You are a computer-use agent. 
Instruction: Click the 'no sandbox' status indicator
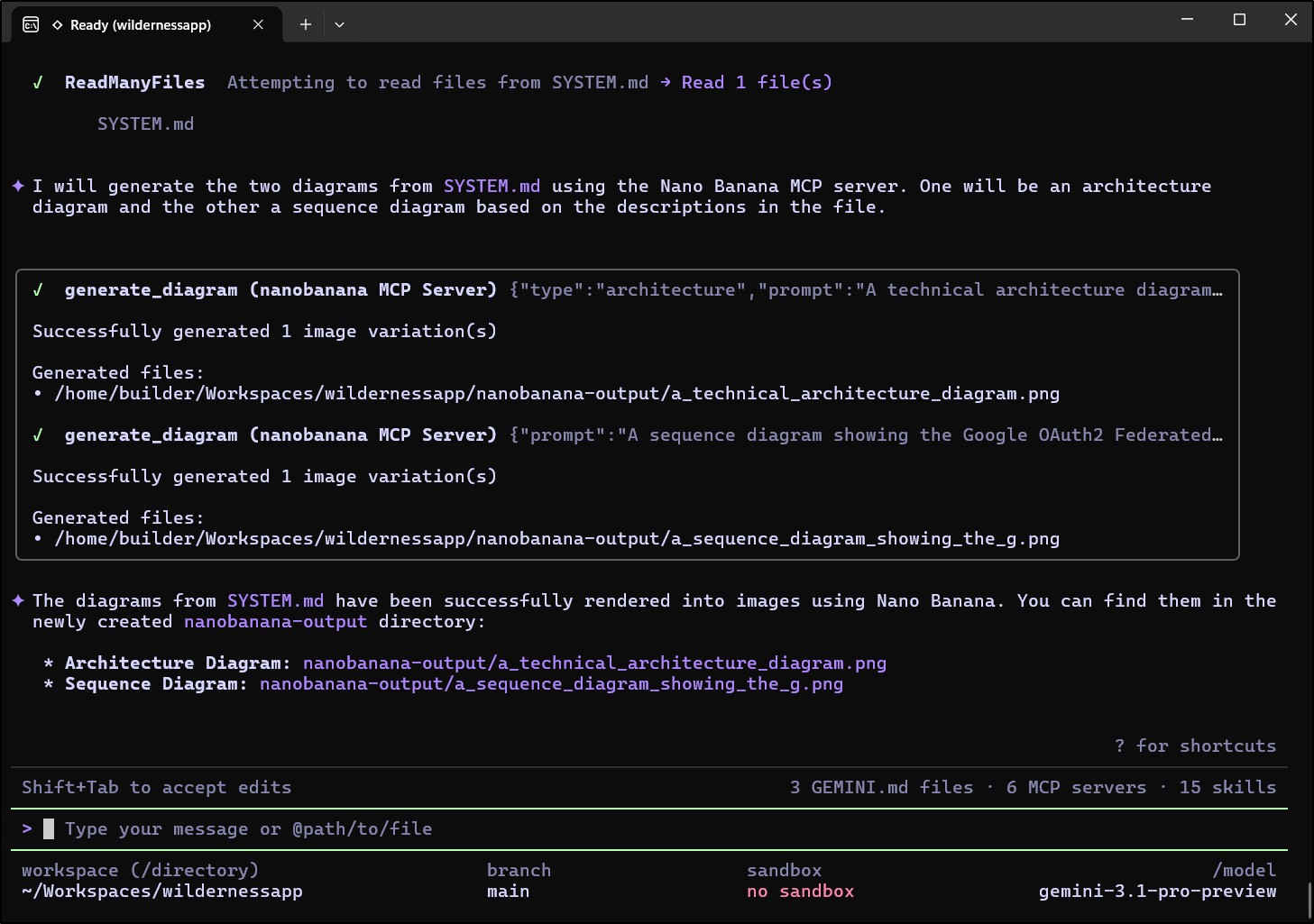point(800,892)
